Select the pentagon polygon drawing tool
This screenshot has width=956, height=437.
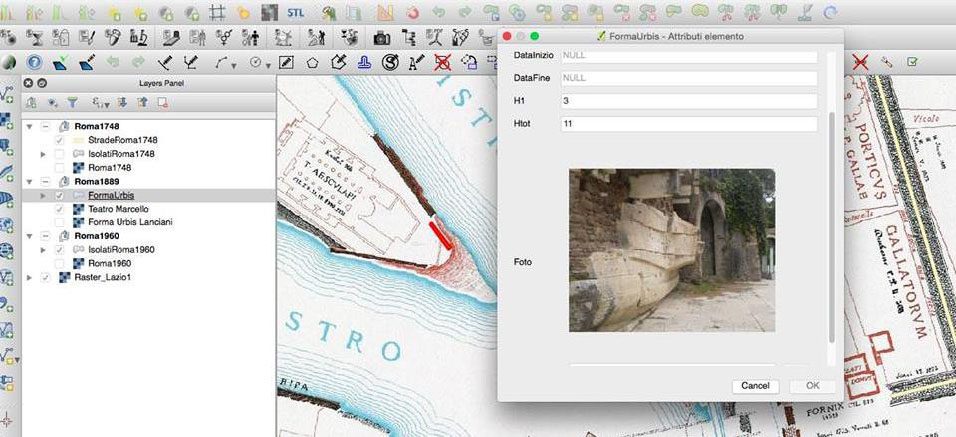click(x=313, y=62)
